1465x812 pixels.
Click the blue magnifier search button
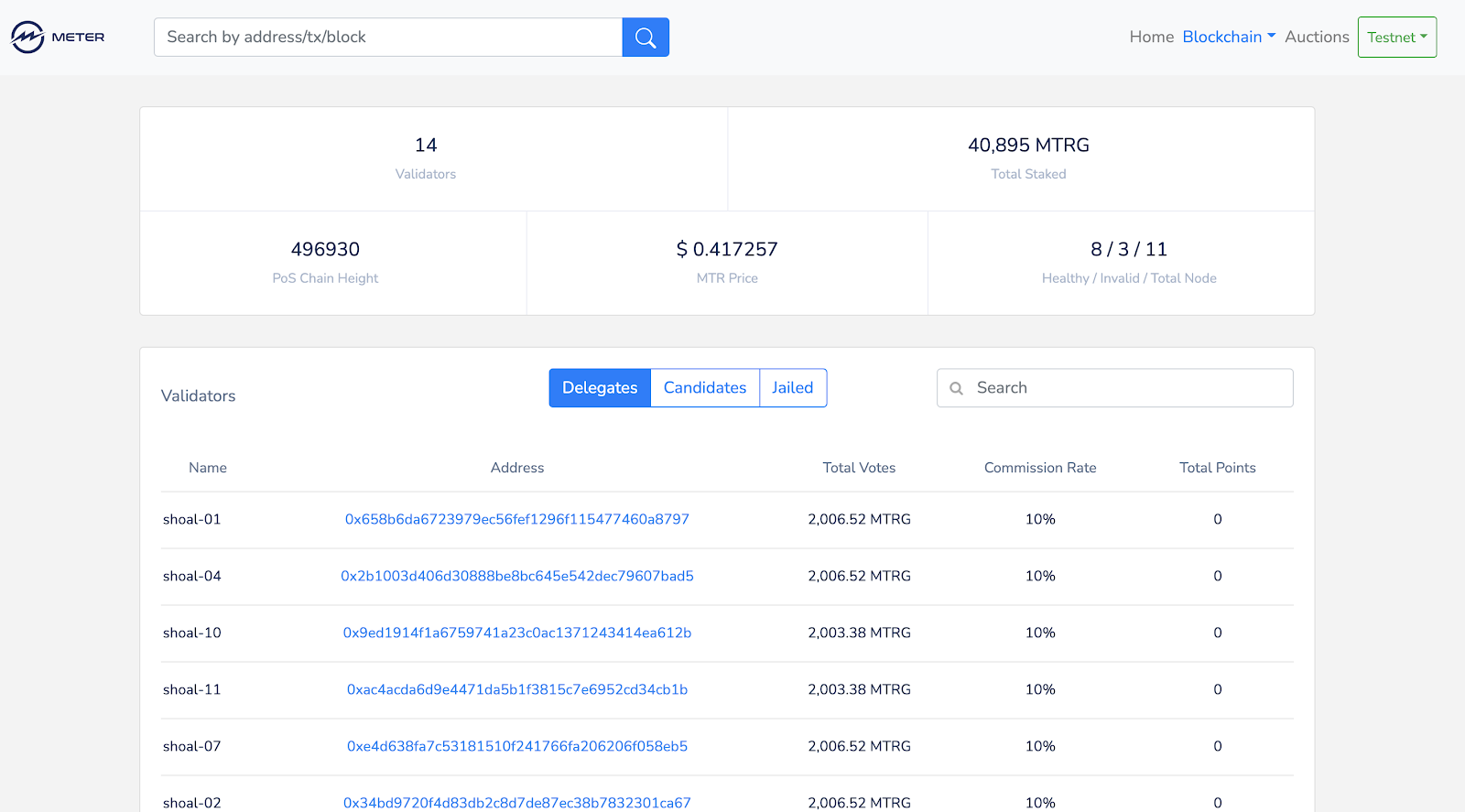[646, 38]
